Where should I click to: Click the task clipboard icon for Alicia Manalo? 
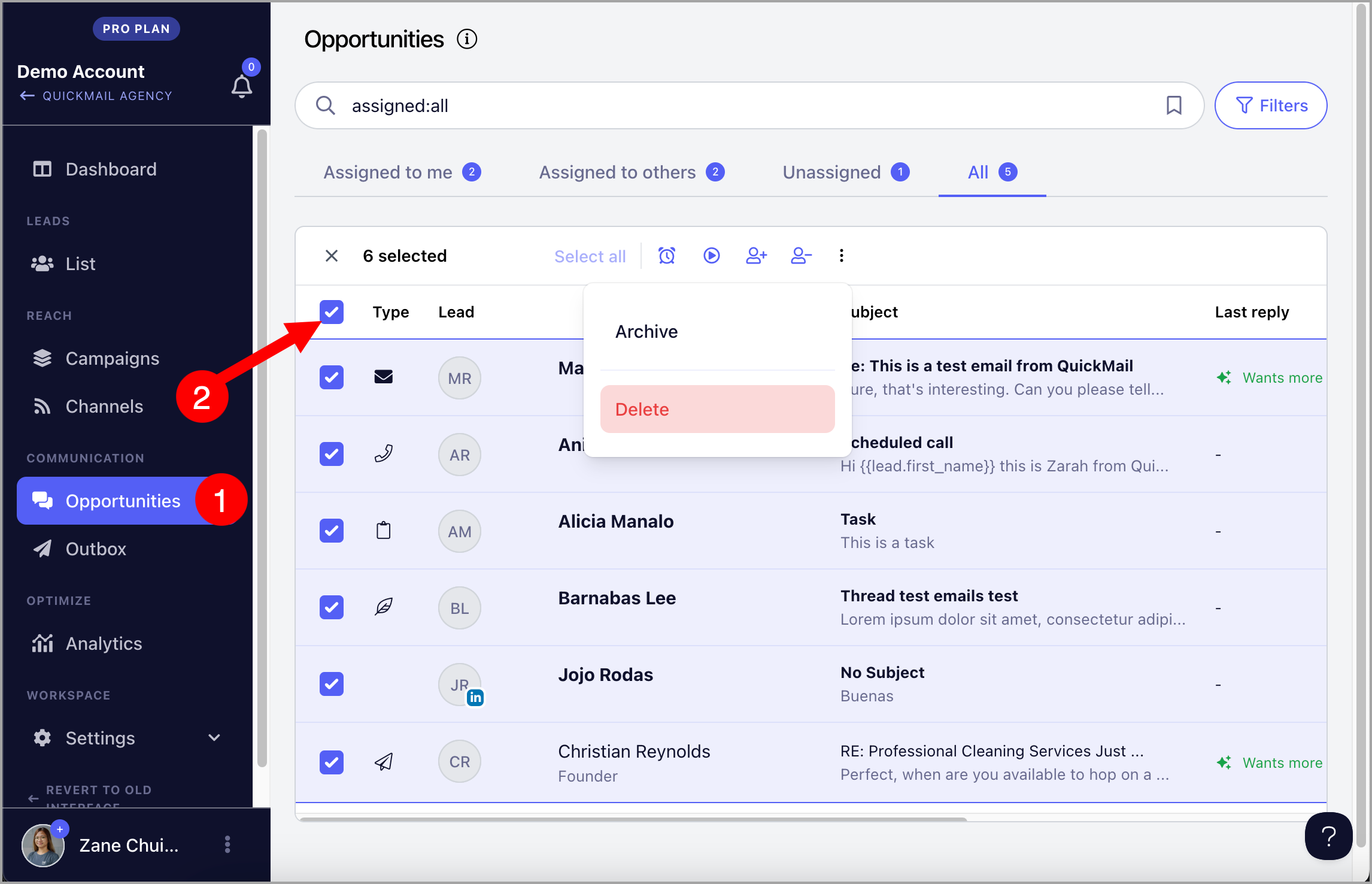click(x=384, y=530)
